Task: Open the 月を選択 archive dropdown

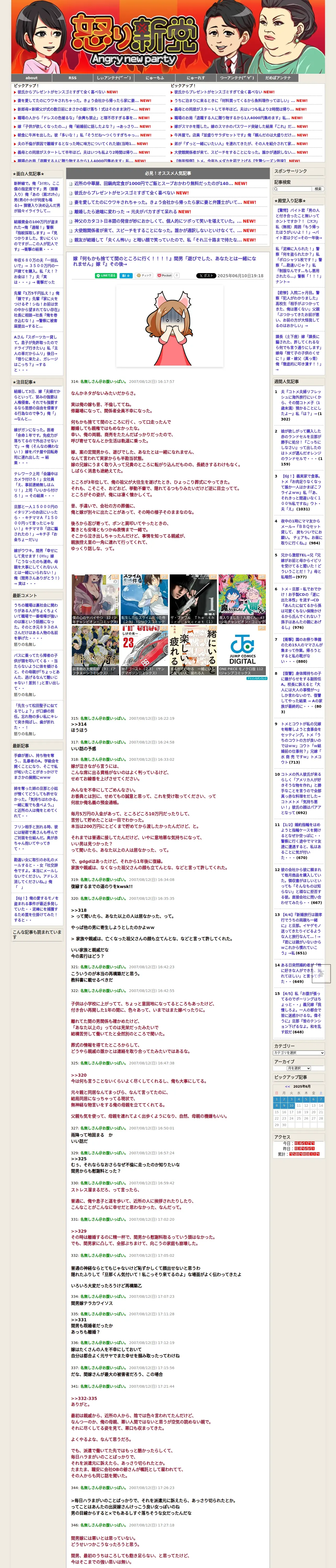Action: point(299,1068)
